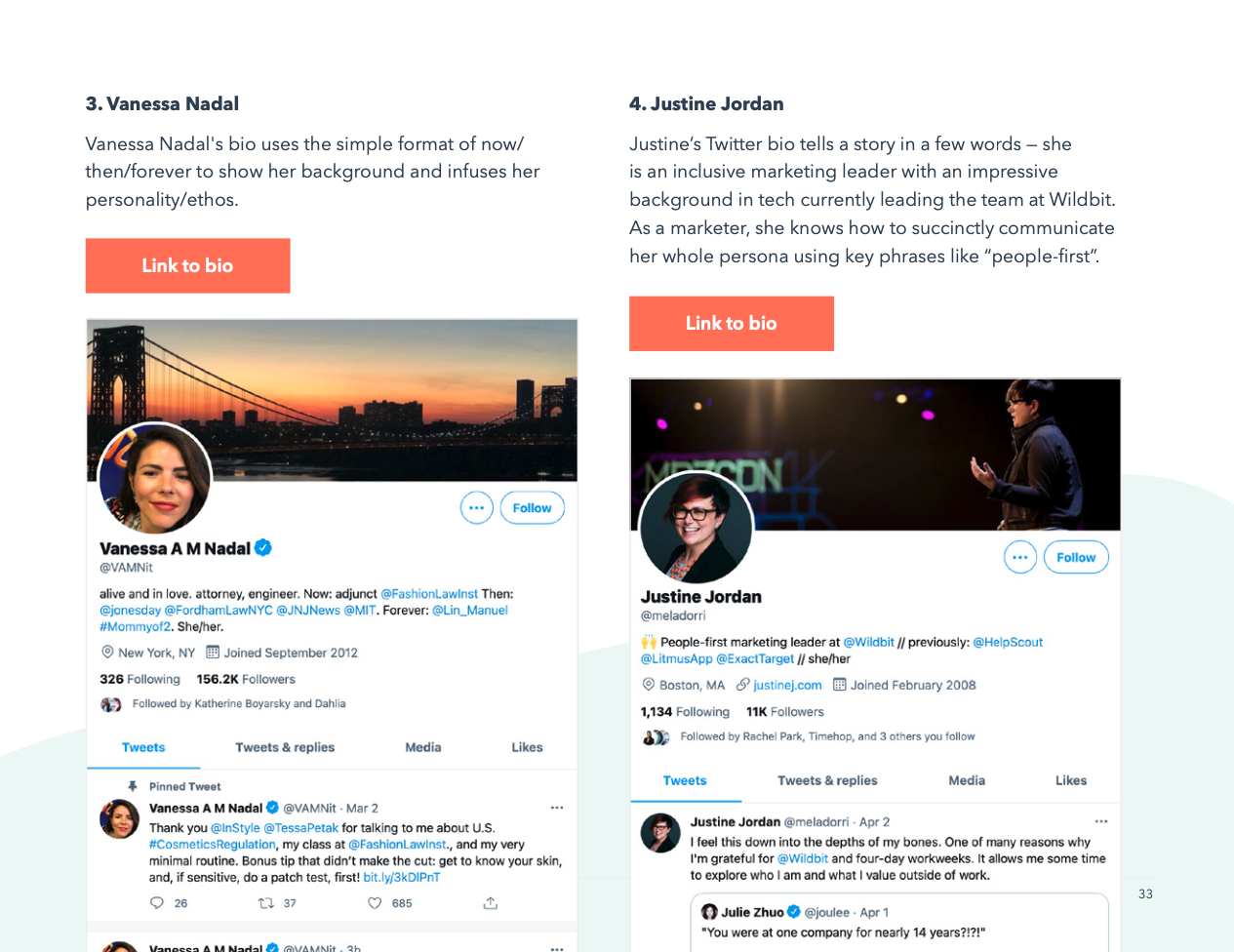Image resolution: width=1234 pixels, height=952 pixels.
Task: Click the share icon on Vanessa's pinned tweet
Action: point(488,902)
